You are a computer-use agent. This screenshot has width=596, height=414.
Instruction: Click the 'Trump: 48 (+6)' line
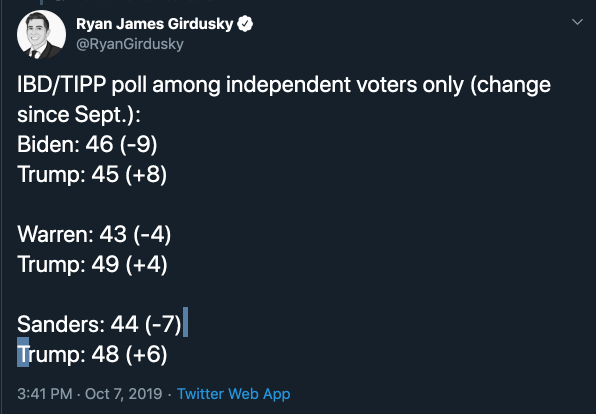92,354
